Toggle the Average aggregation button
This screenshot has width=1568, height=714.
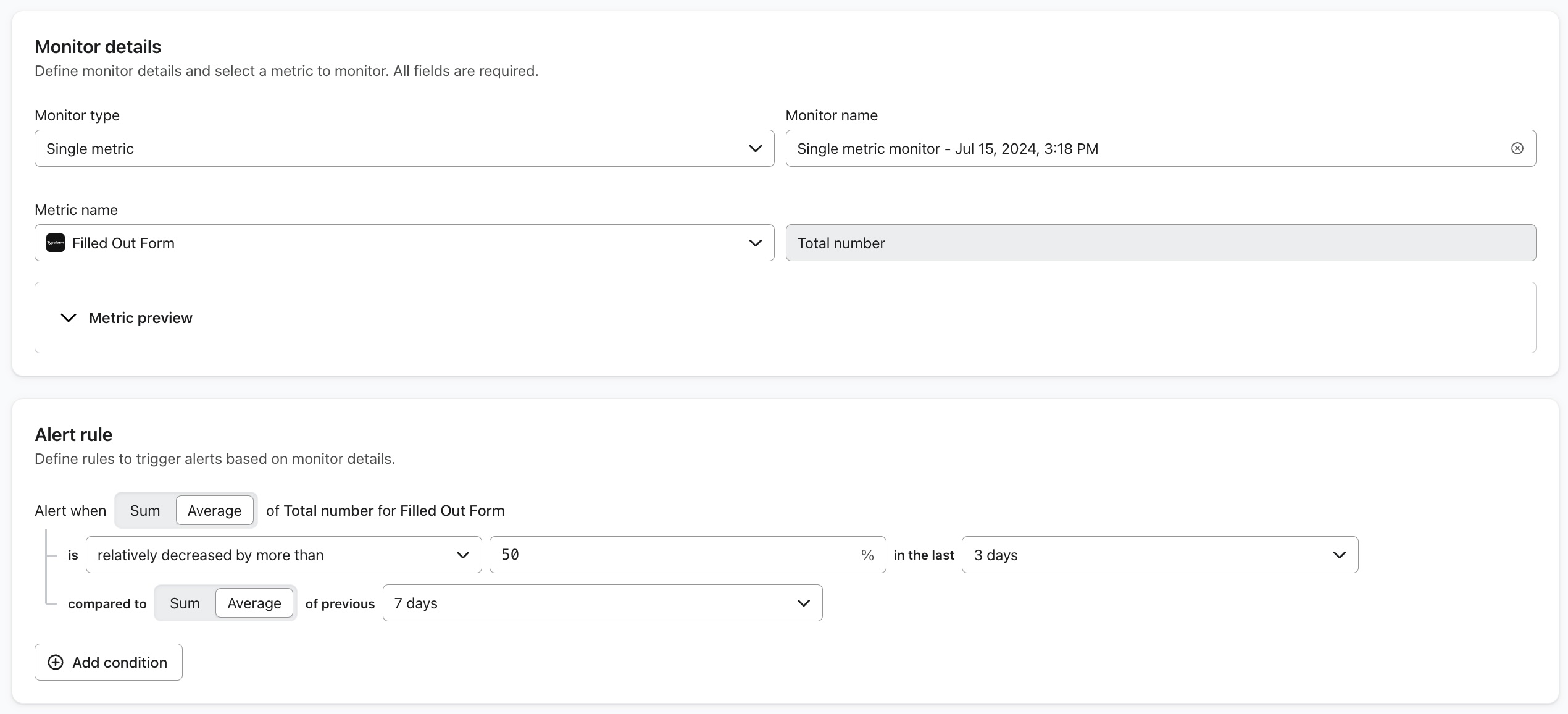point(214,510)
